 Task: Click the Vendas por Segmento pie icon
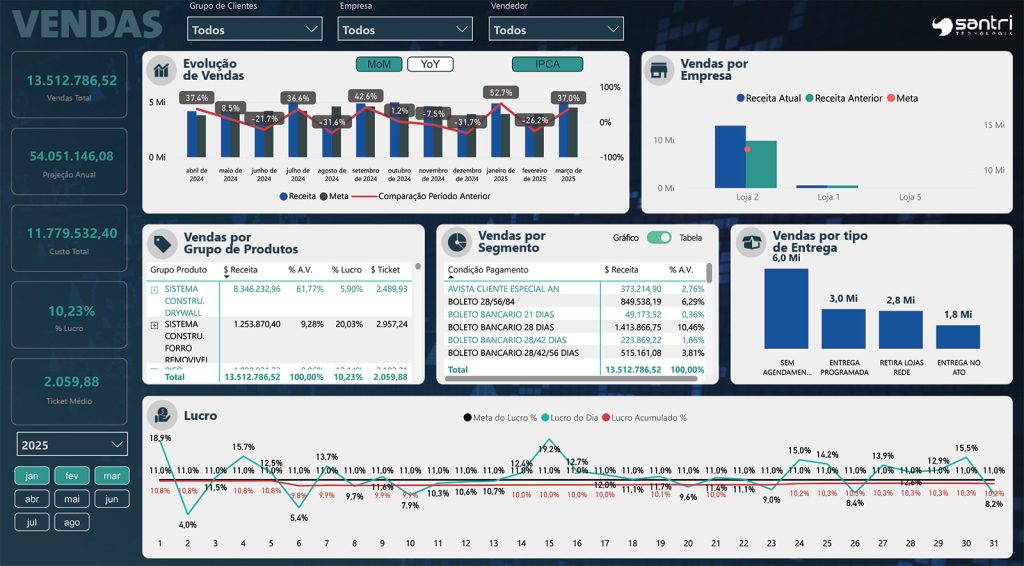pyautogui.click(x=456, y=242)
